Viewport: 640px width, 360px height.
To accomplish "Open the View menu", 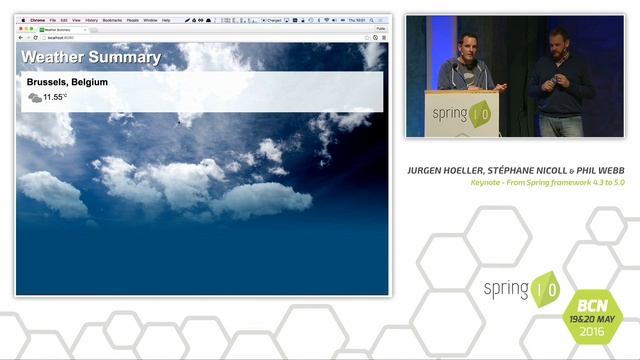I will 76,20.
